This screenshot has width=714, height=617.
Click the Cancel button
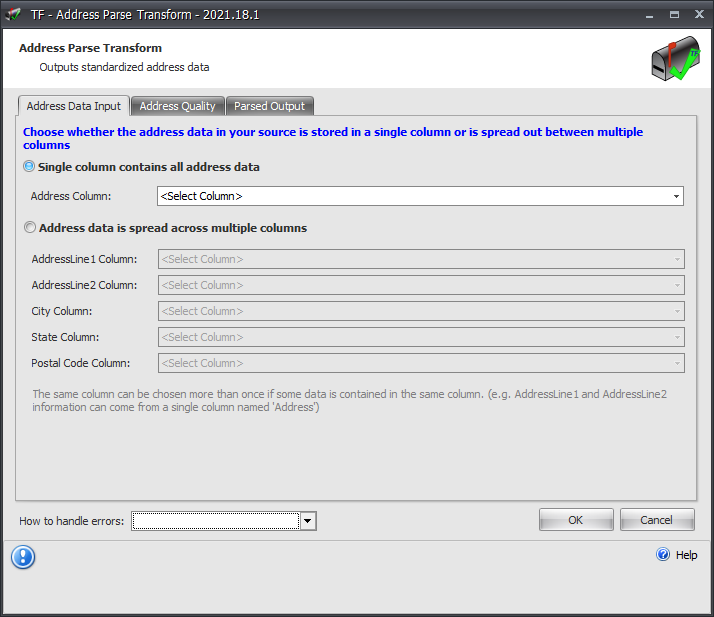coord(657,520)
